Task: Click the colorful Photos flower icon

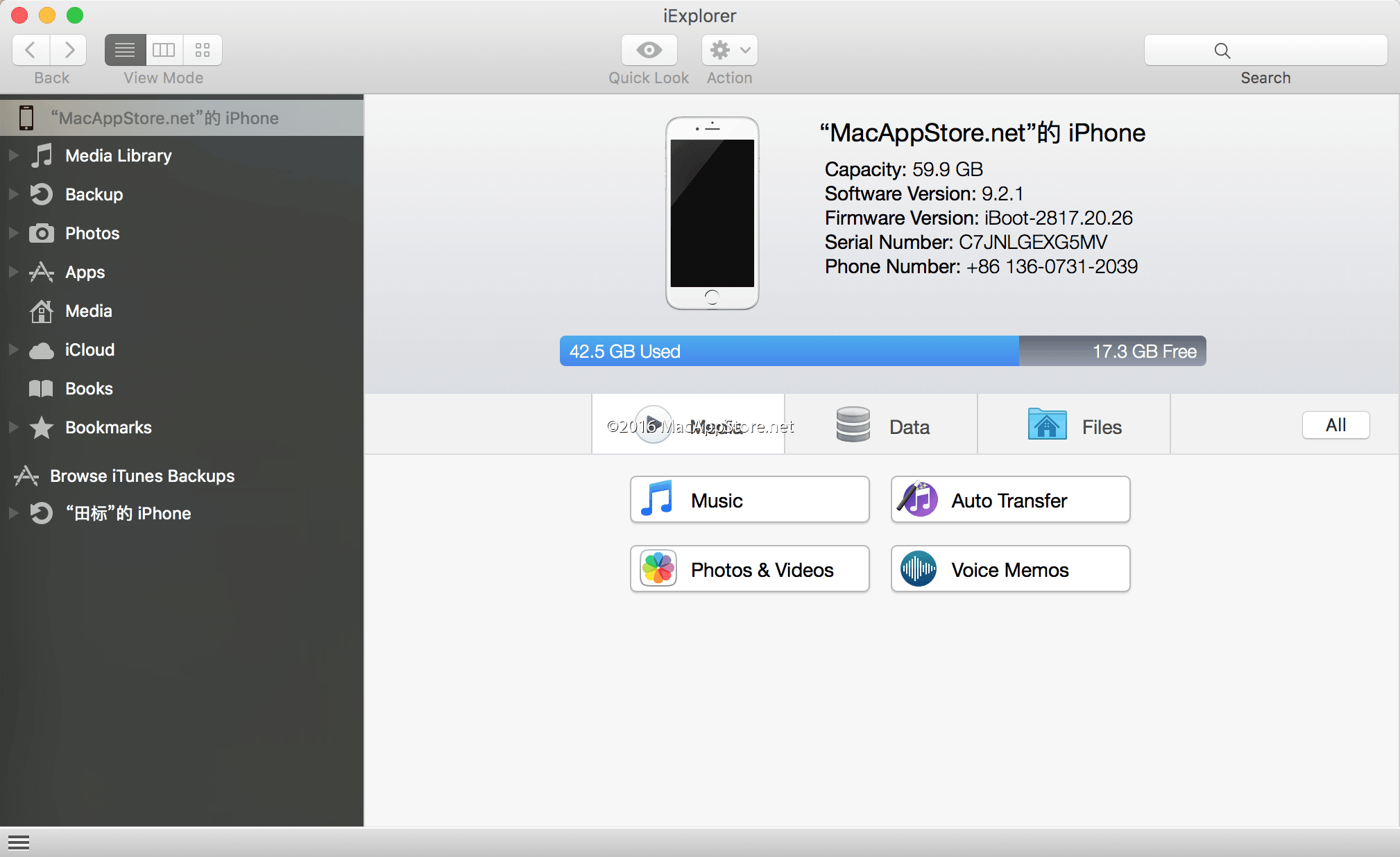Action: point(658,569)
